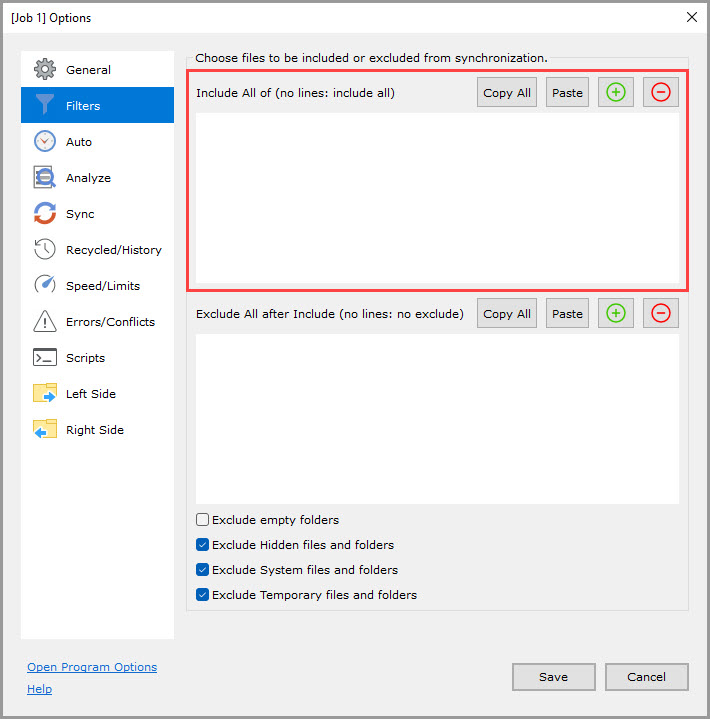Click the green plus icon for Include filters
Viewport: 710px width, 719px height.
[616, 92]
